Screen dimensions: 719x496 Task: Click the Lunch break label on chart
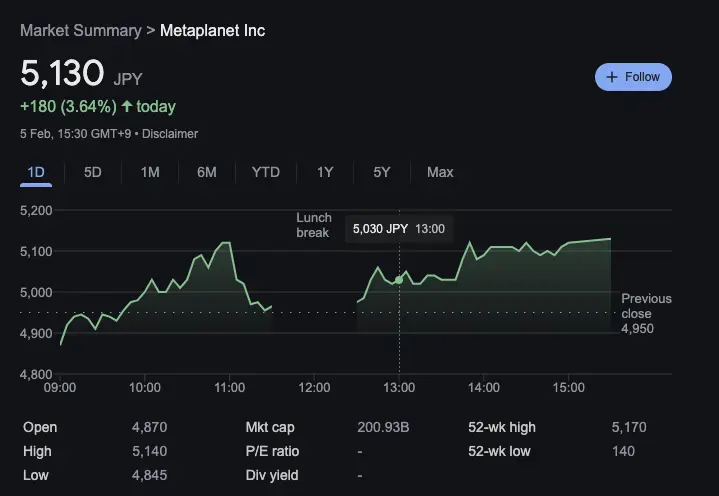coord(313,225)
